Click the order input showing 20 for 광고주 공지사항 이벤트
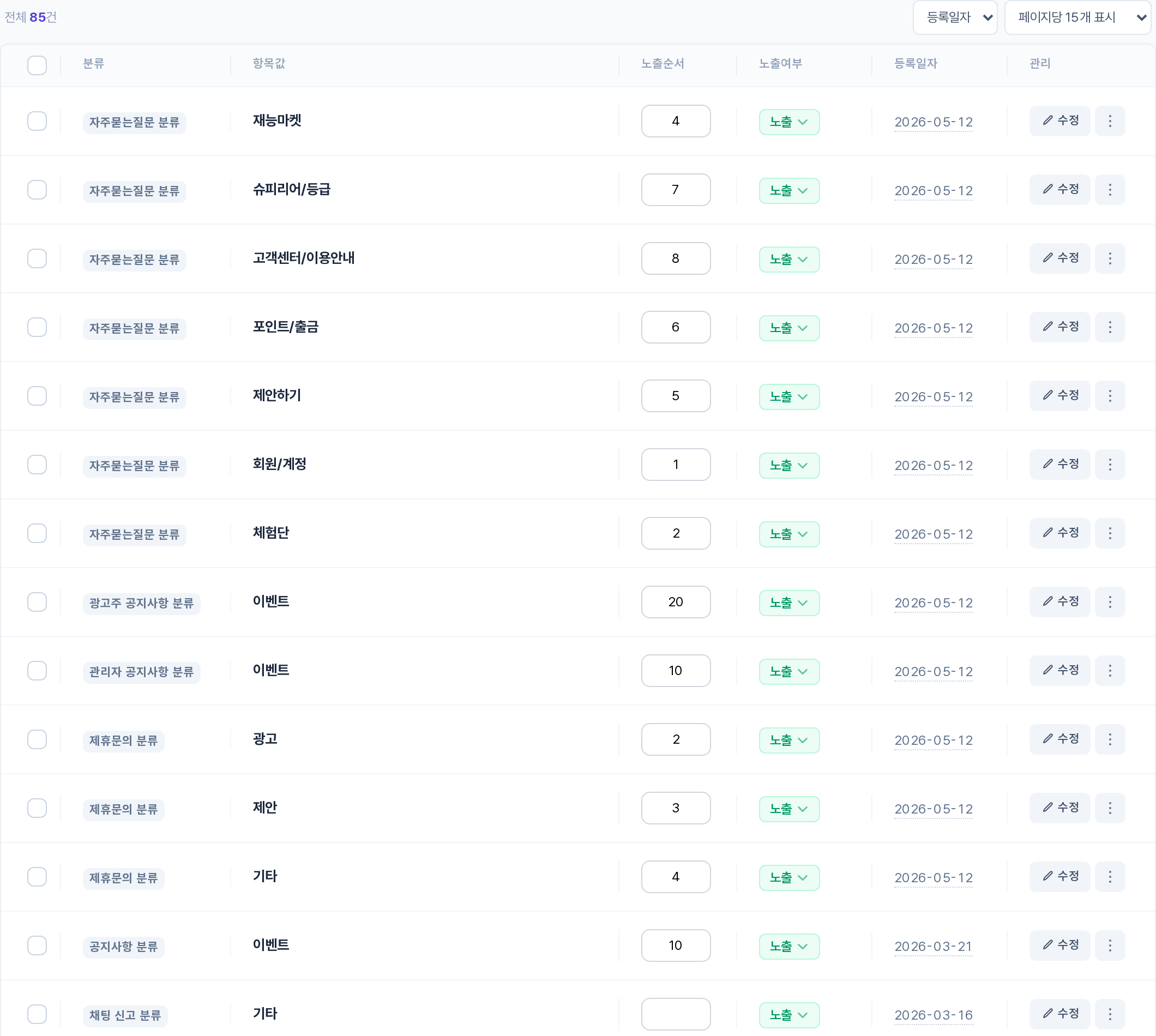The width and height of the screenshot is (1156, 1036). 676,603
